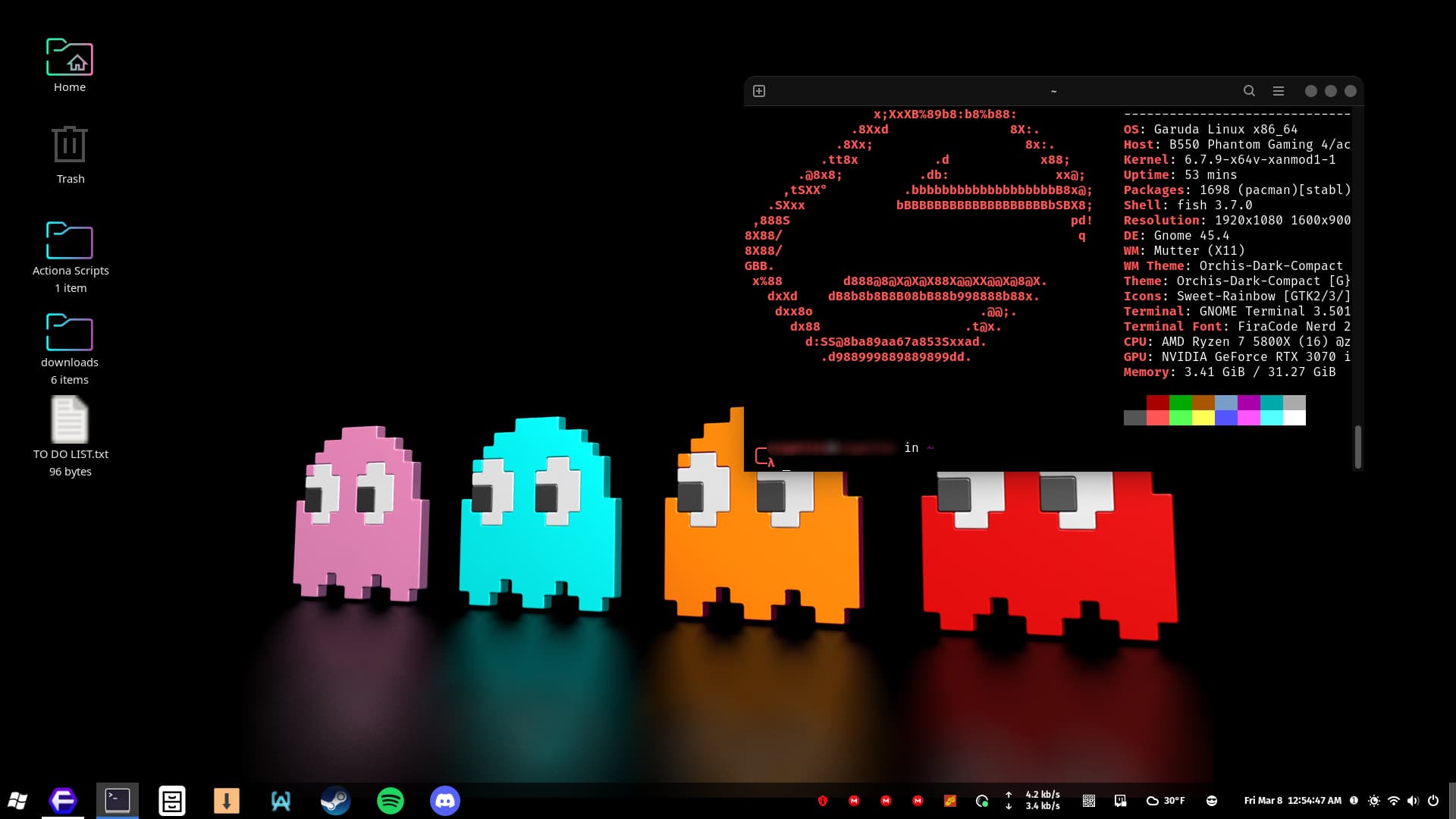Open the terminal hamburger menu
This screenshot has height=819, width=1456.
1279,91
